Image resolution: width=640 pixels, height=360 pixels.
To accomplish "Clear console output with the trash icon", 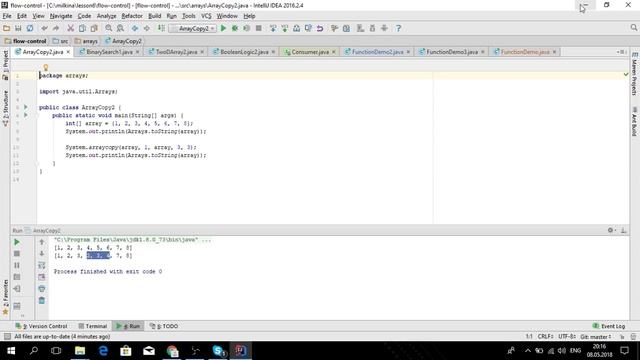I will tap(42, 300).
